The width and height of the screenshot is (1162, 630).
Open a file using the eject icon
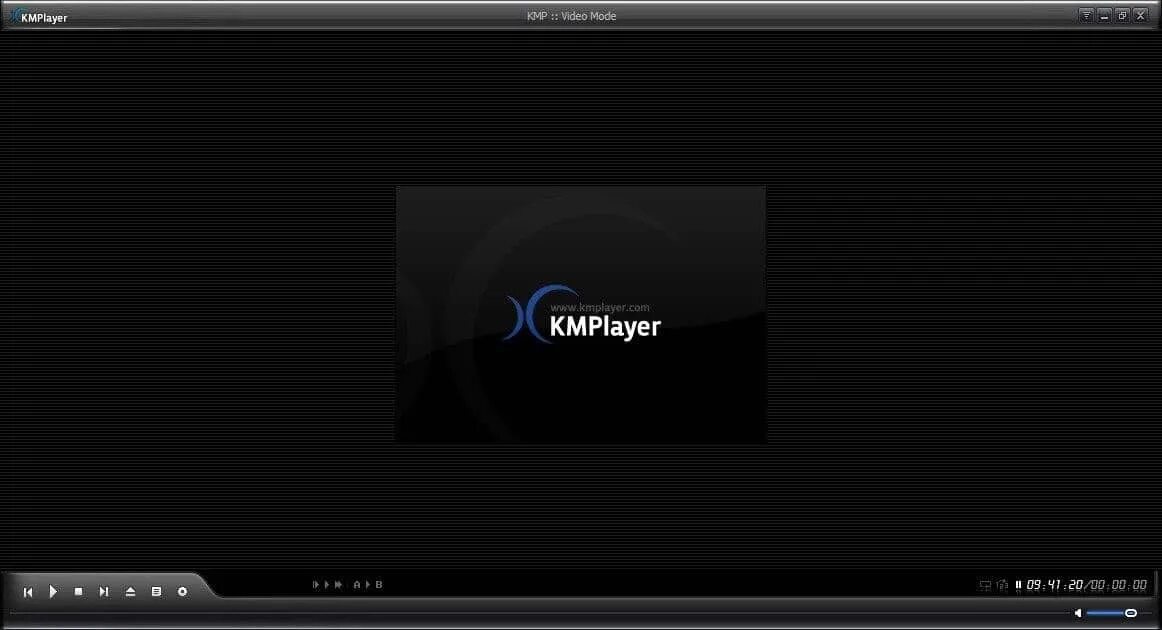[x=130, y=591]
